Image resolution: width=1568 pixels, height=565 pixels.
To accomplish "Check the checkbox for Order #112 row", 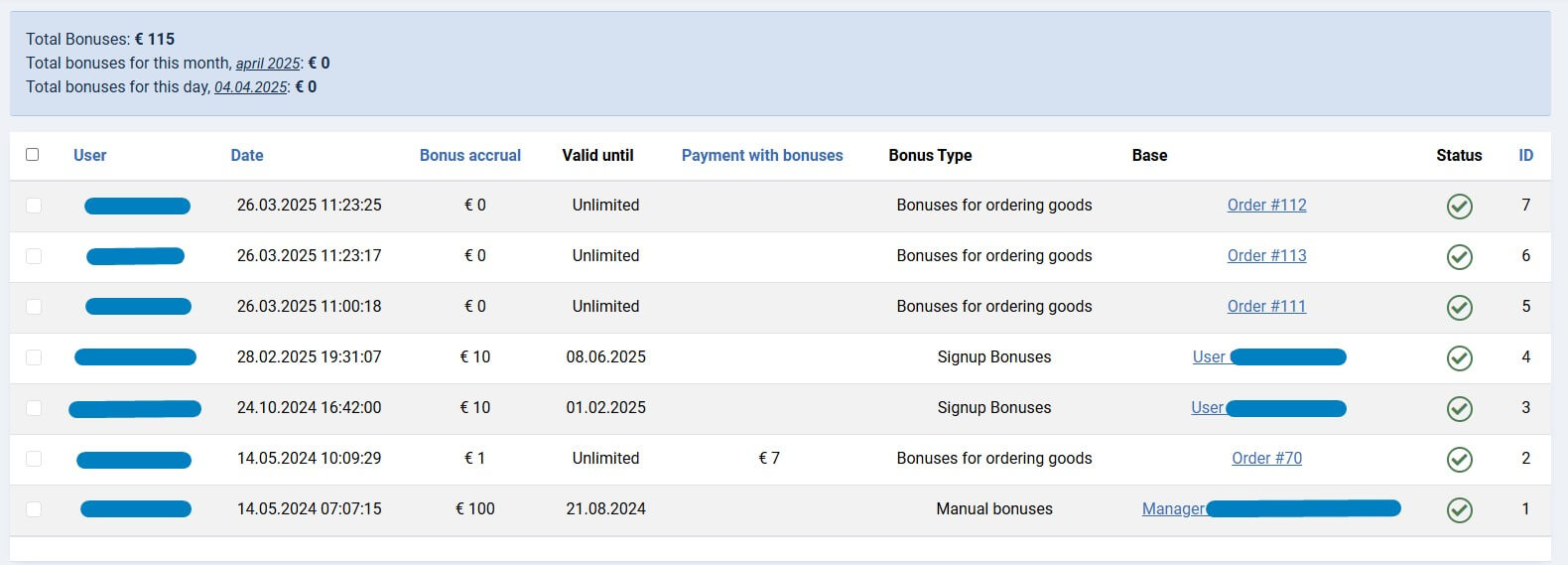I will point(34,206).
